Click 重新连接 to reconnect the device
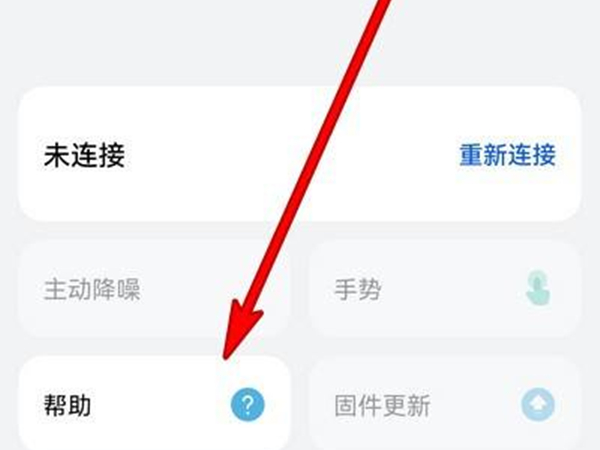600x450 pixels. 507,155
